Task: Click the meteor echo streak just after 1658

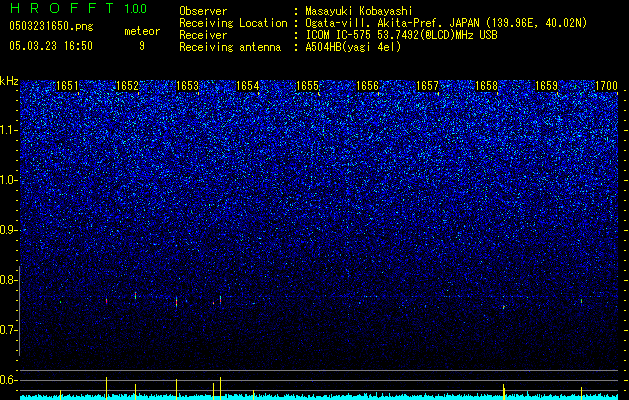Action: 503,307
